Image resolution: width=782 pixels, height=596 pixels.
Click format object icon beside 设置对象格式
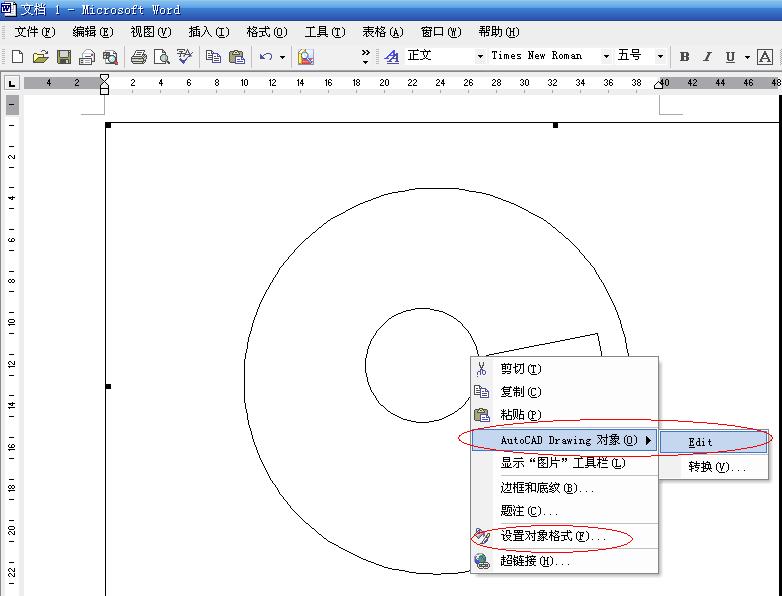point(482,536)
